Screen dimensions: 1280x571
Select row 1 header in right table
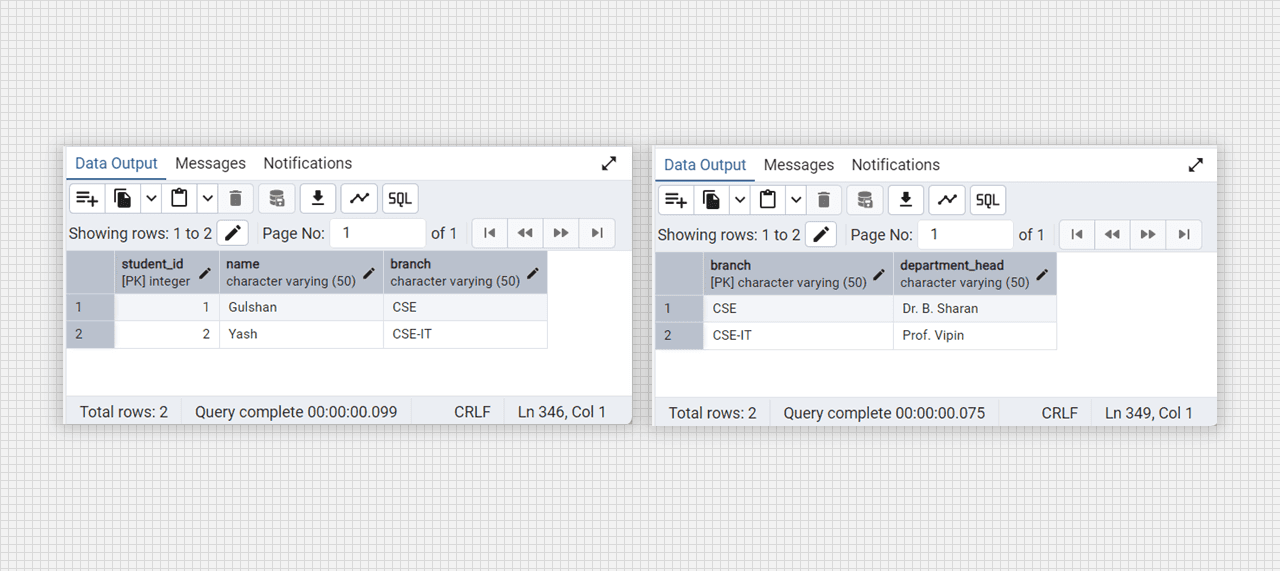680,308
